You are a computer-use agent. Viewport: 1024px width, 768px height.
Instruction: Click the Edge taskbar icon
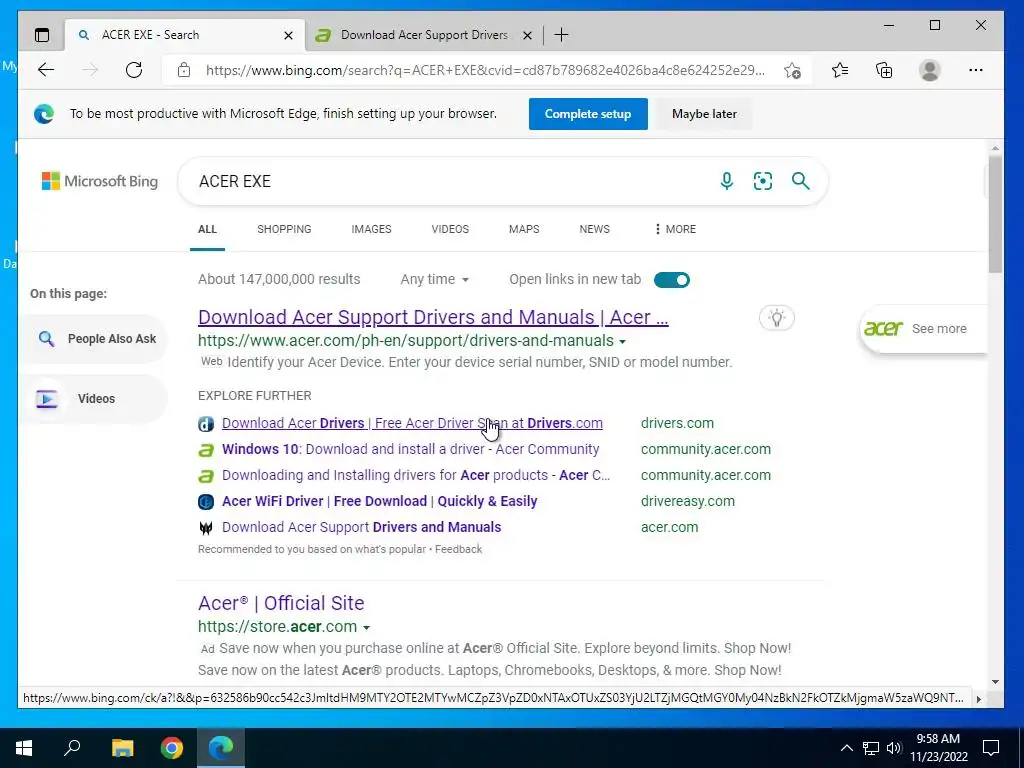tap(221, 748)
